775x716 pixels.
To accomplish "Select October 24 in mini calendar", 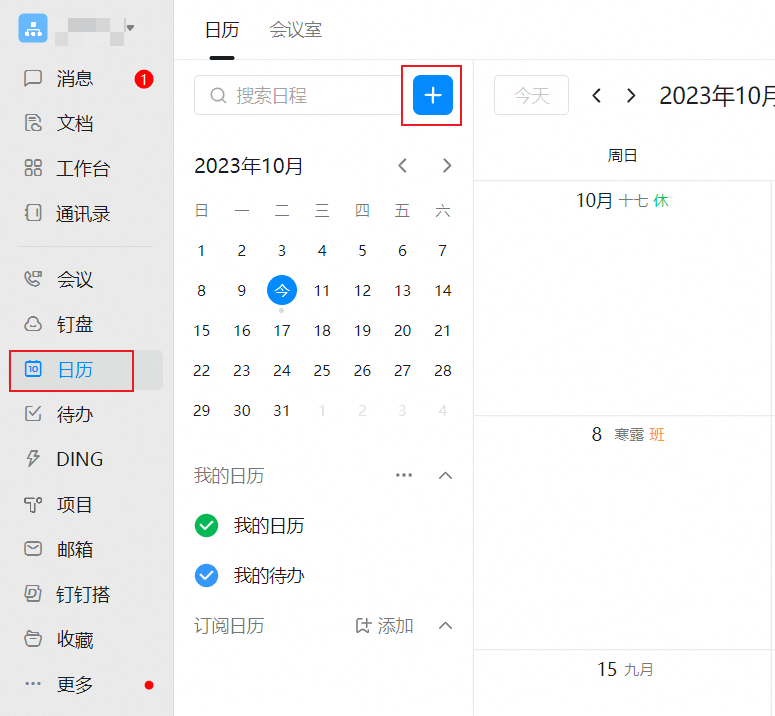I will [x=282, y=371].
